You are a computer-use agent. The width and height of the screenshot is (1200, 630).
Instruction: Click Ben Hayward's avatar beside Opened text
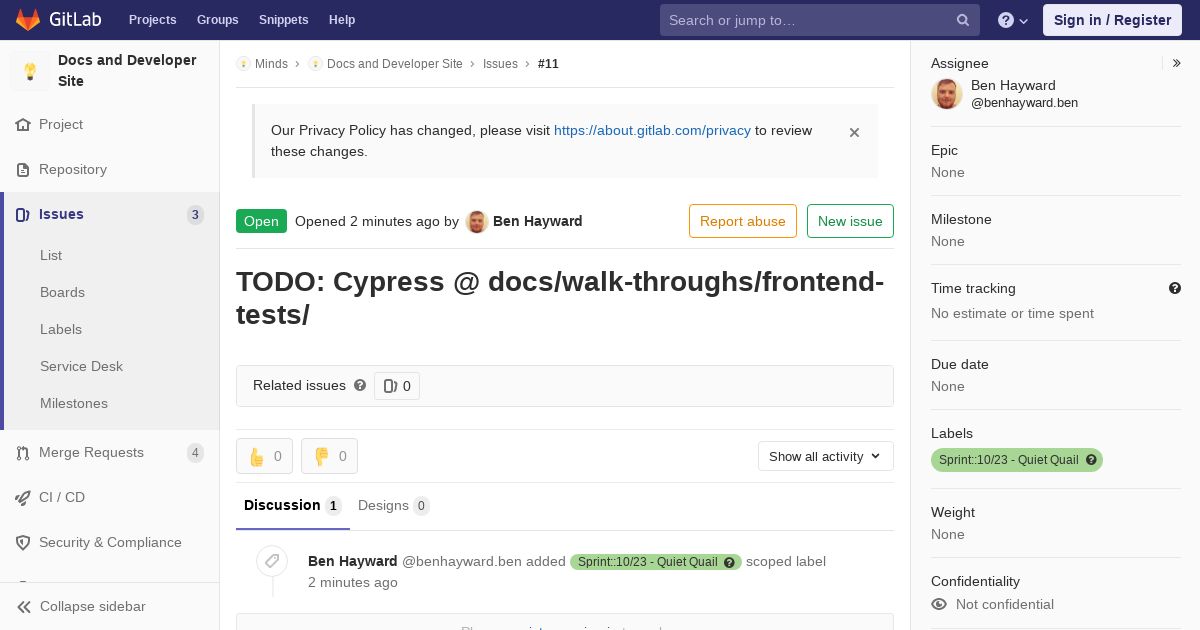coord(477,222)
